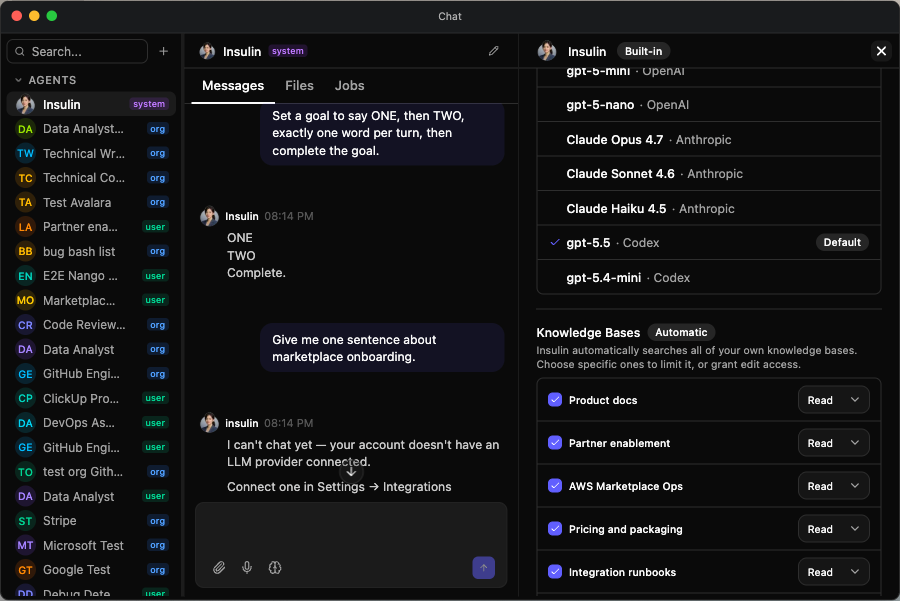
Task: Start voice input with the microphone icon
Action: point(247,568)
